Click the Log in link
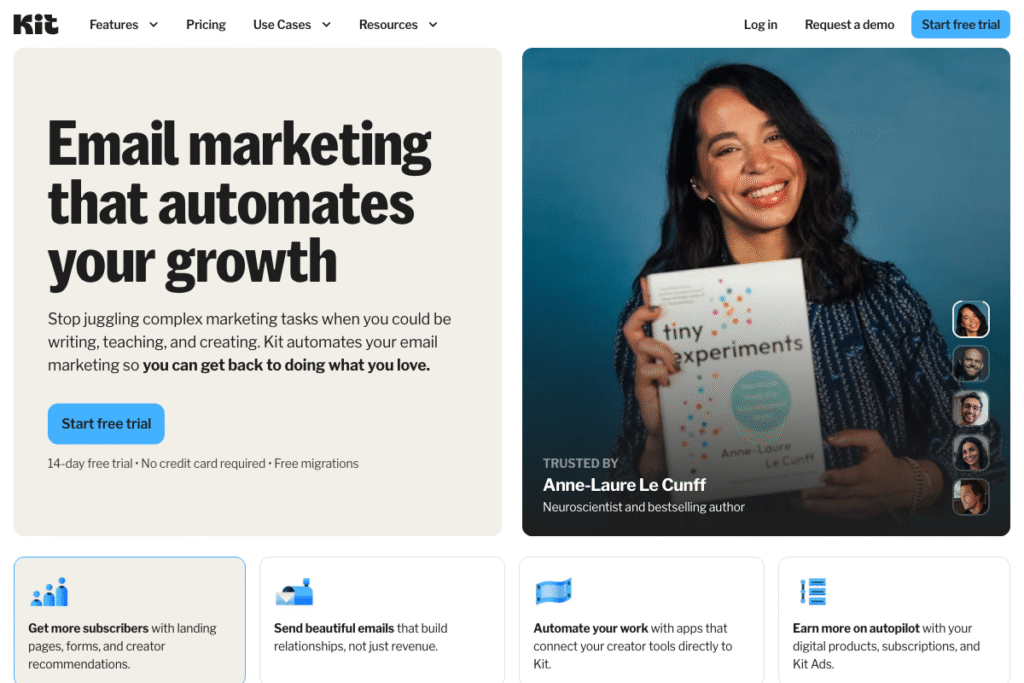The image size is (1024, 683). click(x=760, y=25)
